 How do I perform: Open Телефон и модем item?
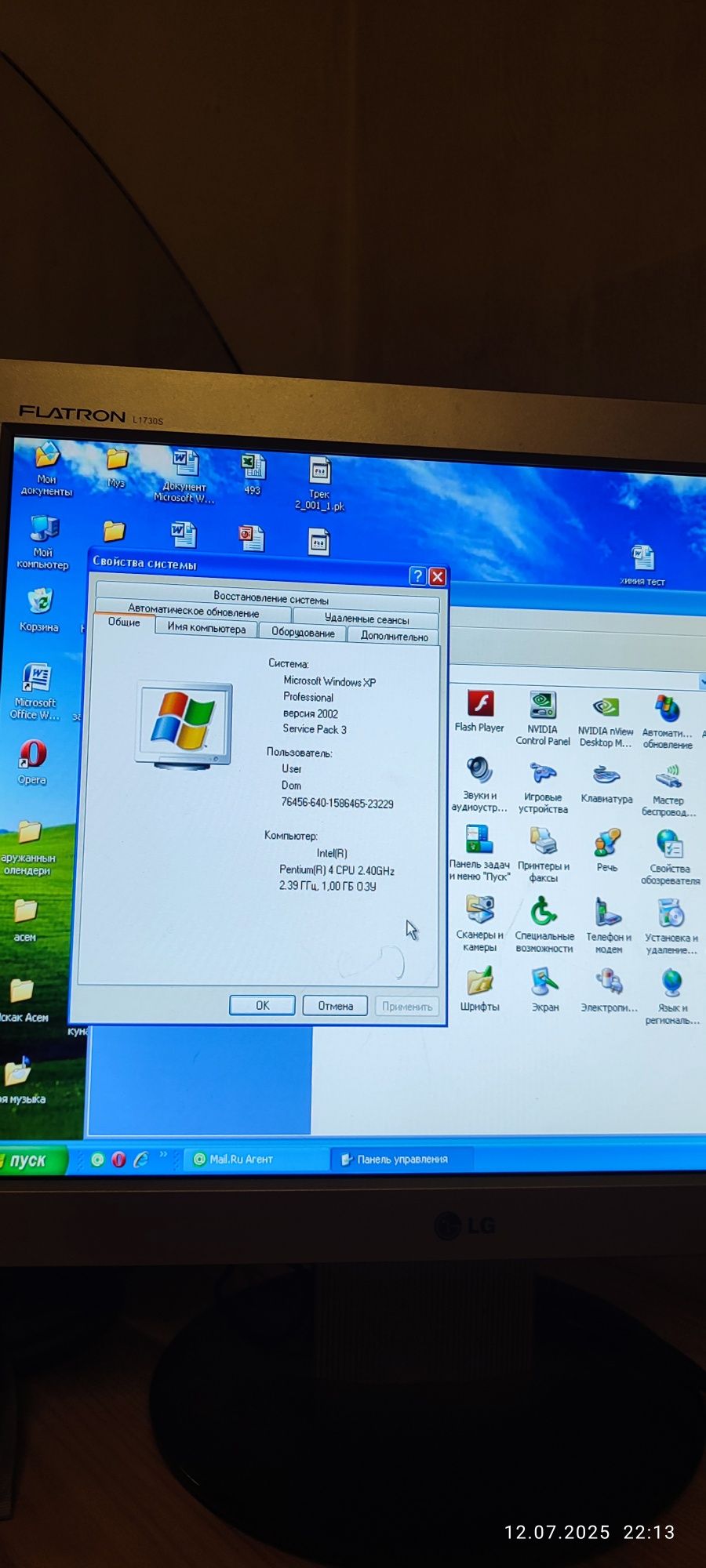click(x=608, y=927)
